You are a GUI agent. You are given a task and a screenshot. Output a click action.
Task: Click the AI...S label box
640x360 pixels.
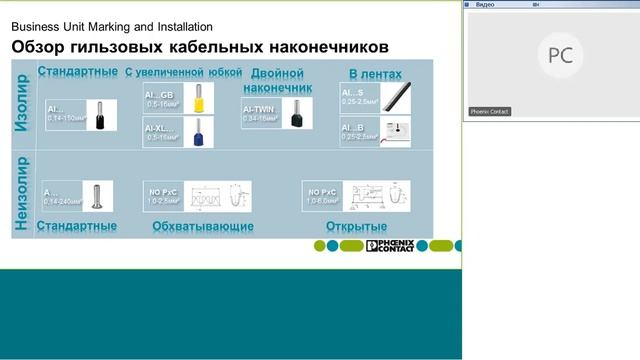tap(360, 98)
